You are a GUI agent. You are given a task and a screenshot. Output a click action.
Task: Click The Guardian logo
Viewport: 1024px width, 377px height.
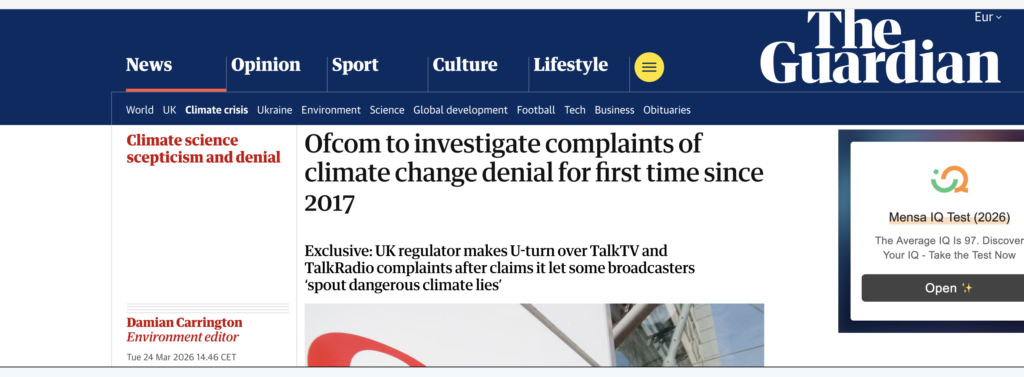[880, 47]
